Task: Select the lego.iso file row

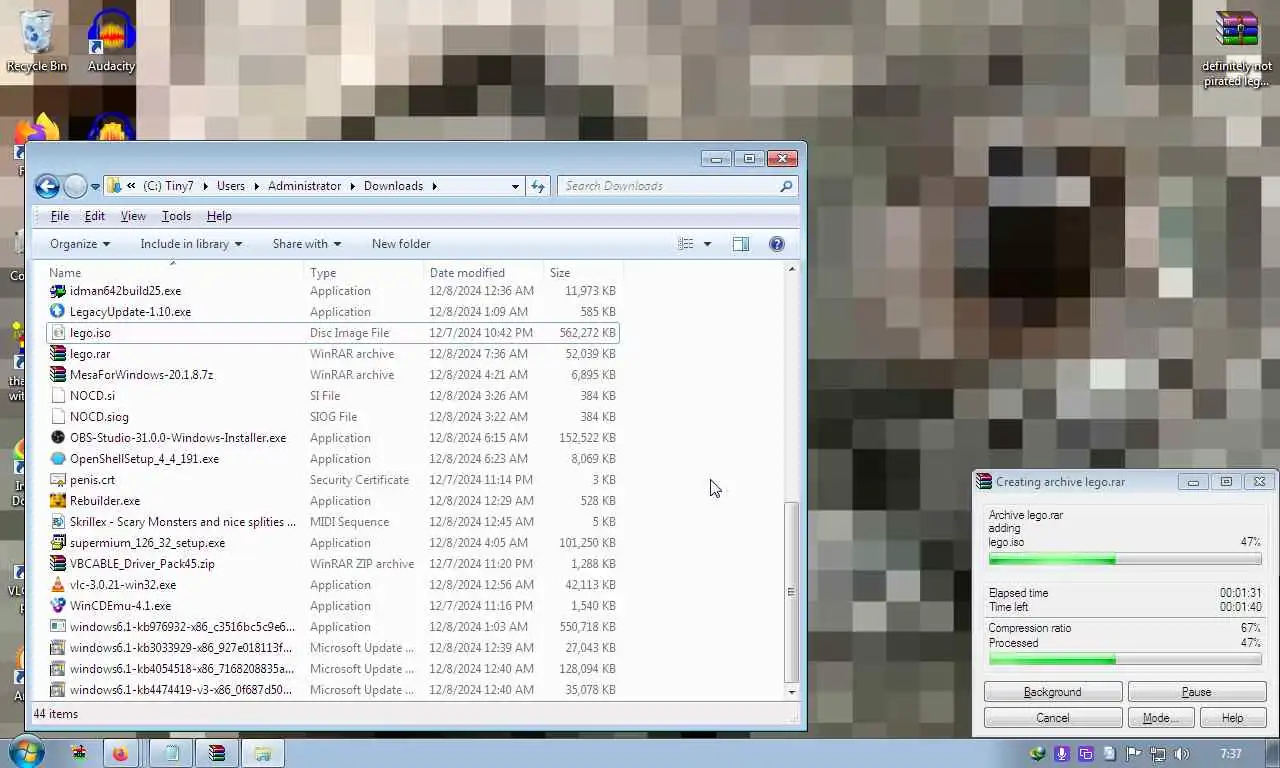Action: point(333,333)
